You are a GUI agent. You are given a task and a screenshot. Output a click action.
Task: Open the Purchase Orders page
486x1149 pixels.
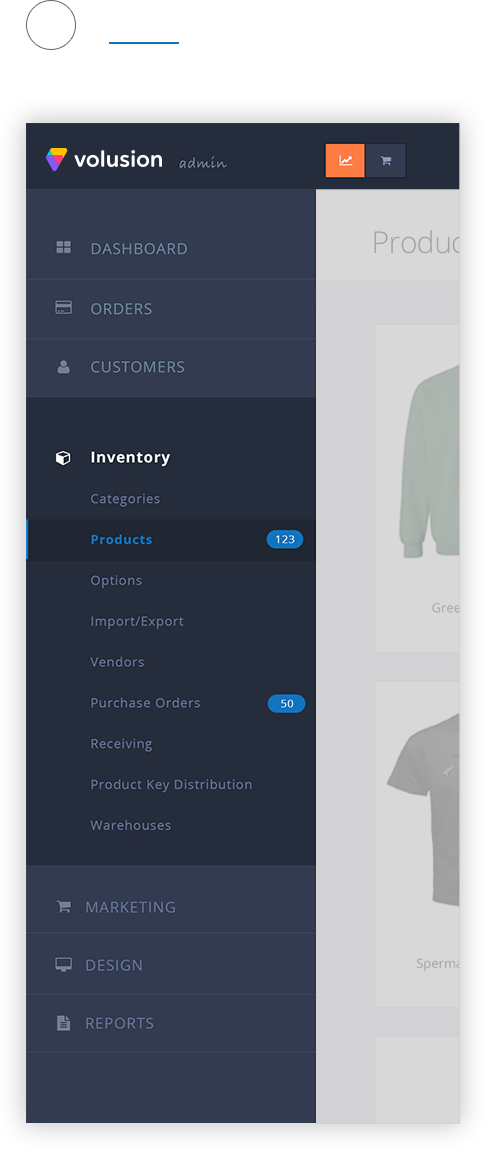145,703
